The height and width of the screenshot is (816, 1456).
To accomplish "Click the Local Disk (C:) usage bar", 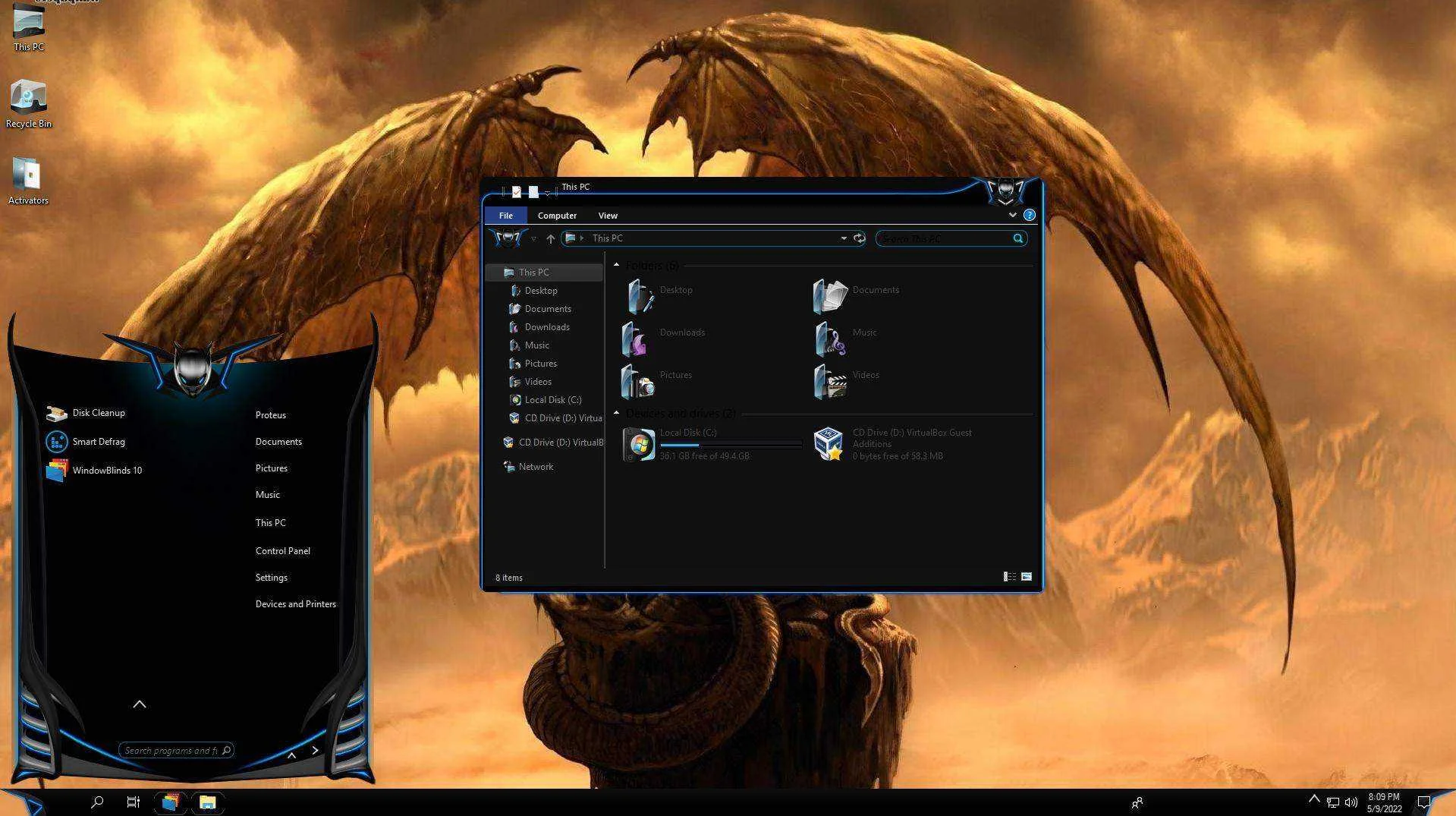I will 731,445.
